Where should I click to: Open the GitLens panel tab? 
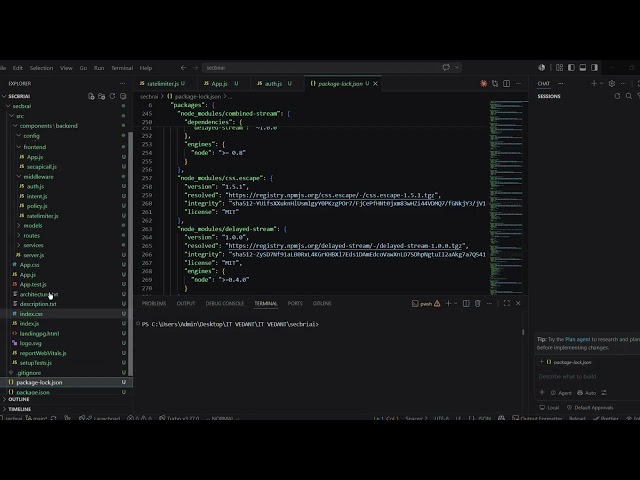(x=322, y=303)
